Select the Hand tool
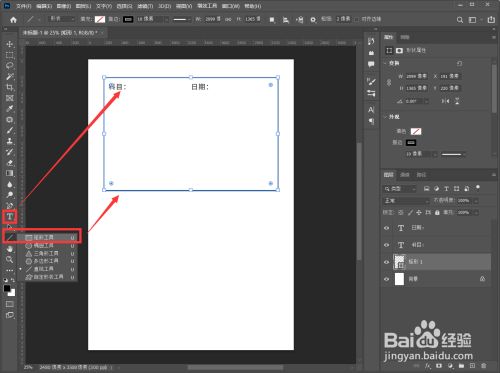The image size is (500, 373). point(10,249)
